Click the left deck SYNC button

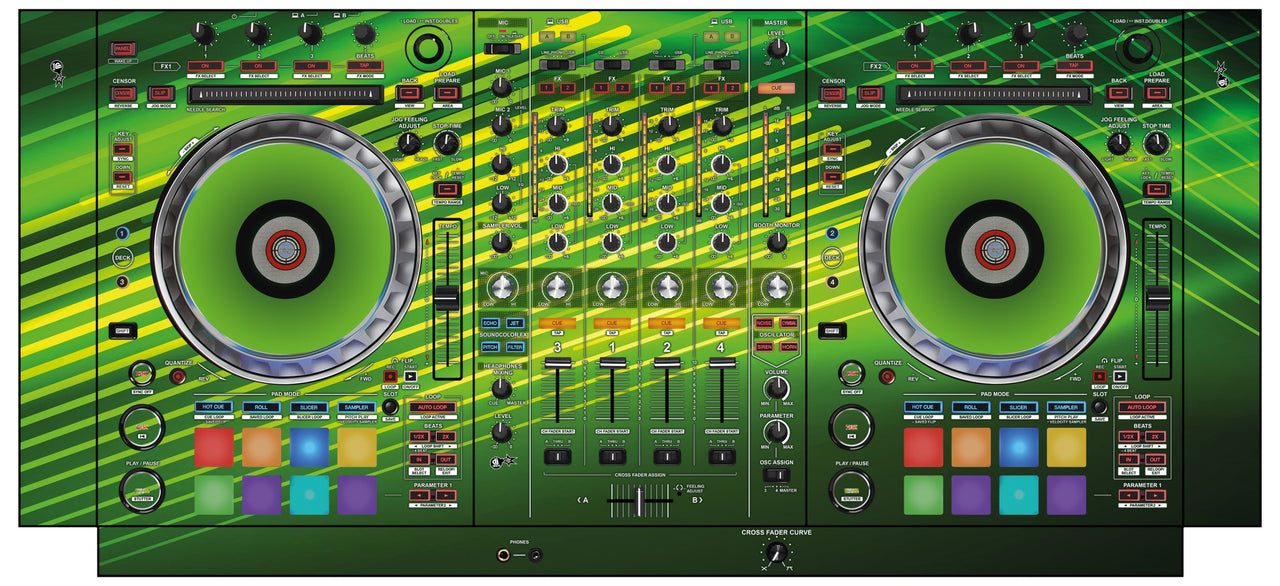pyautogui.click(x=141, y=375)
